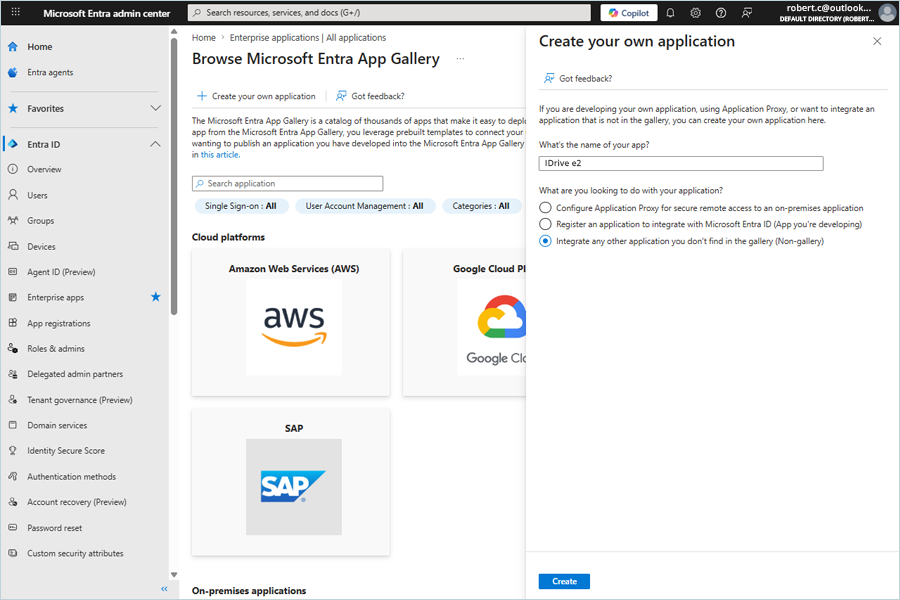Open the account avatar icon
Image resolution: width=900 pixels, height=600 pixels.
tap(887, 13)
